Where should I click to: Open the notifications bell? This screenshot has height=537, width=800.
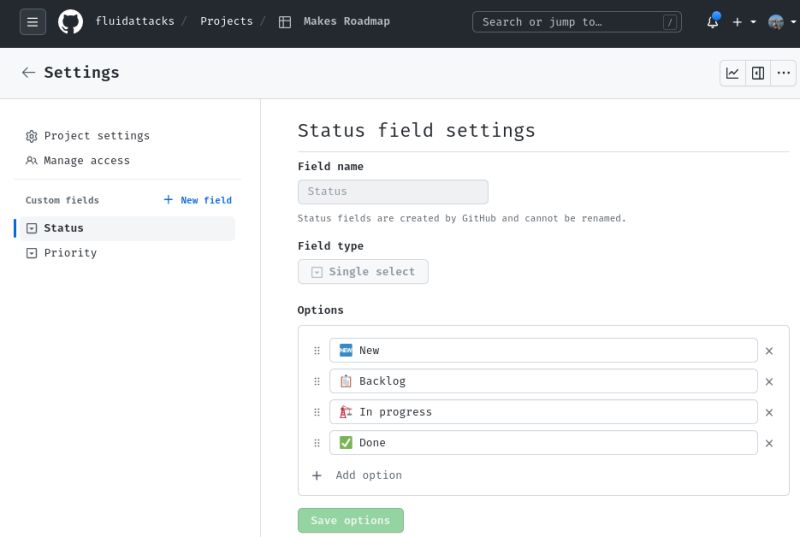(713, 22)
